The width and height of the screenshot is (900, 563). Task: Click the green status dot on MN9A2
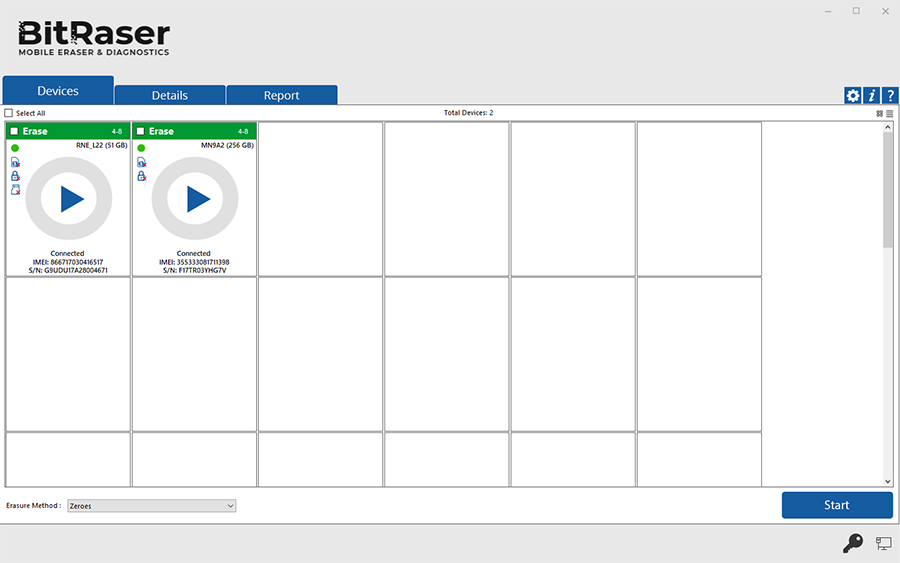[141, 148]
